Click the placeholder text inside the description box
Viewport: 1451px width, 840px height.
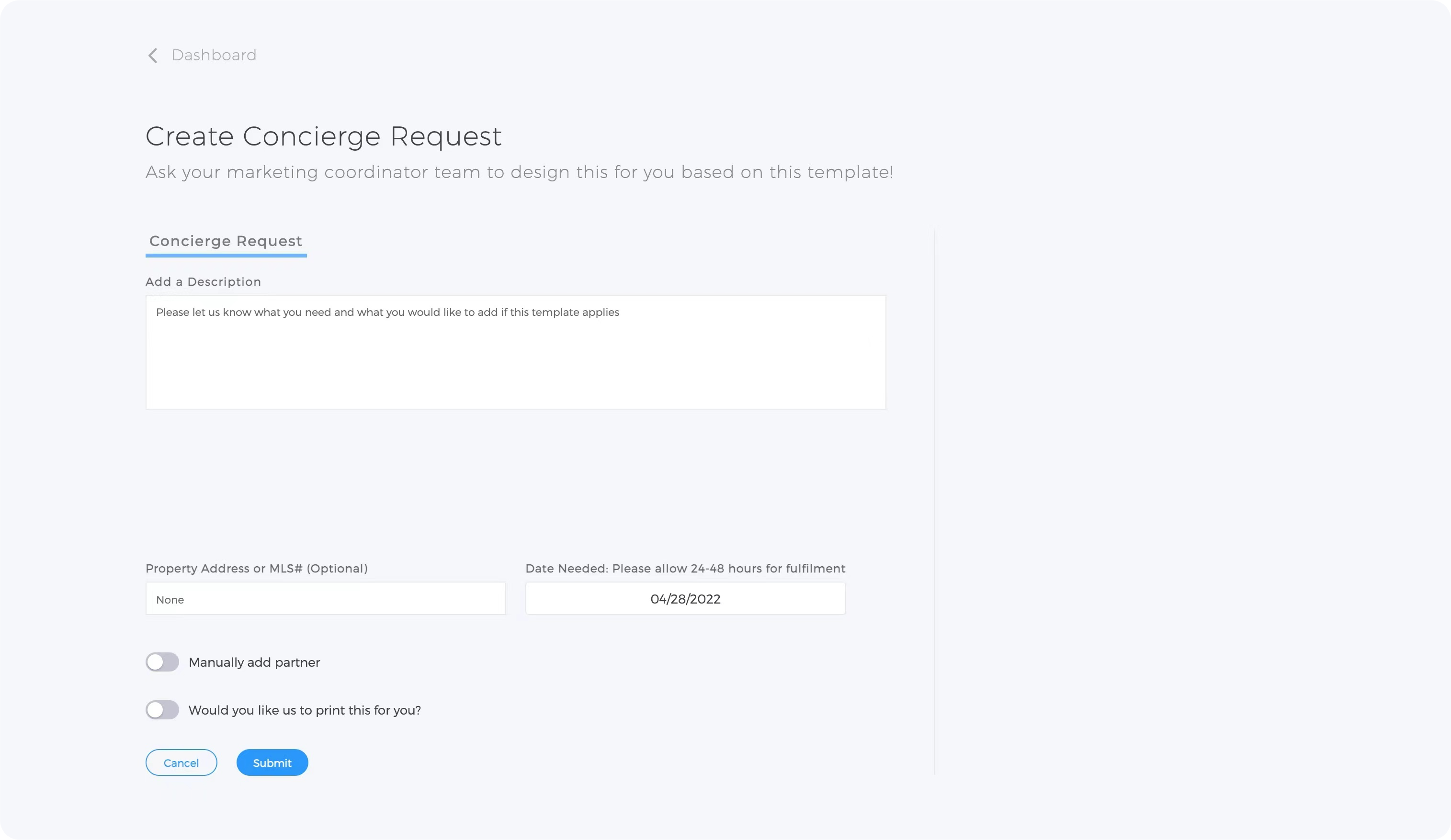pos(387,313)
